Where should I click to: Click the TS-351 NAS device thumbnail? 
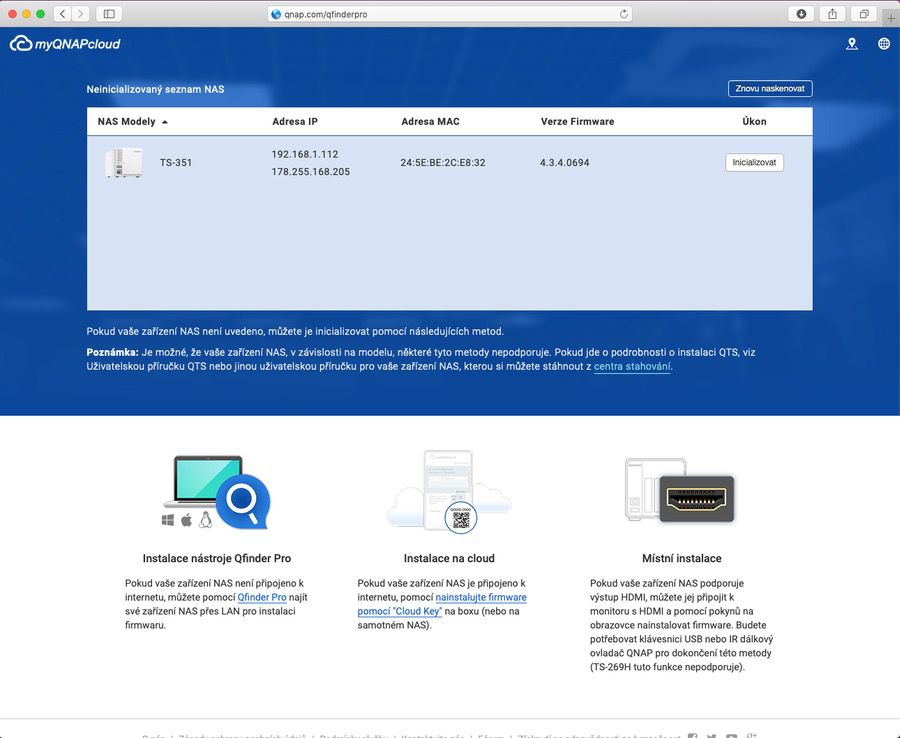pos(123,162)
